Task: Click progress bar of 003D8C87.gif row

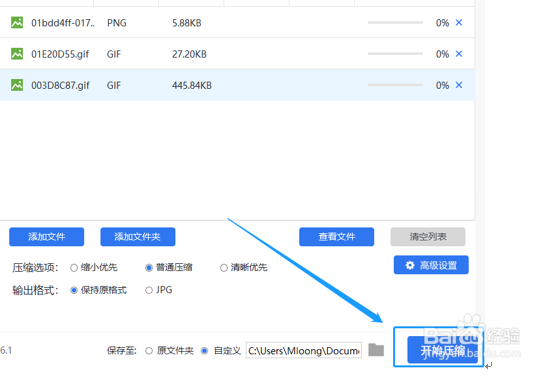Action: (x=395, y=85)
